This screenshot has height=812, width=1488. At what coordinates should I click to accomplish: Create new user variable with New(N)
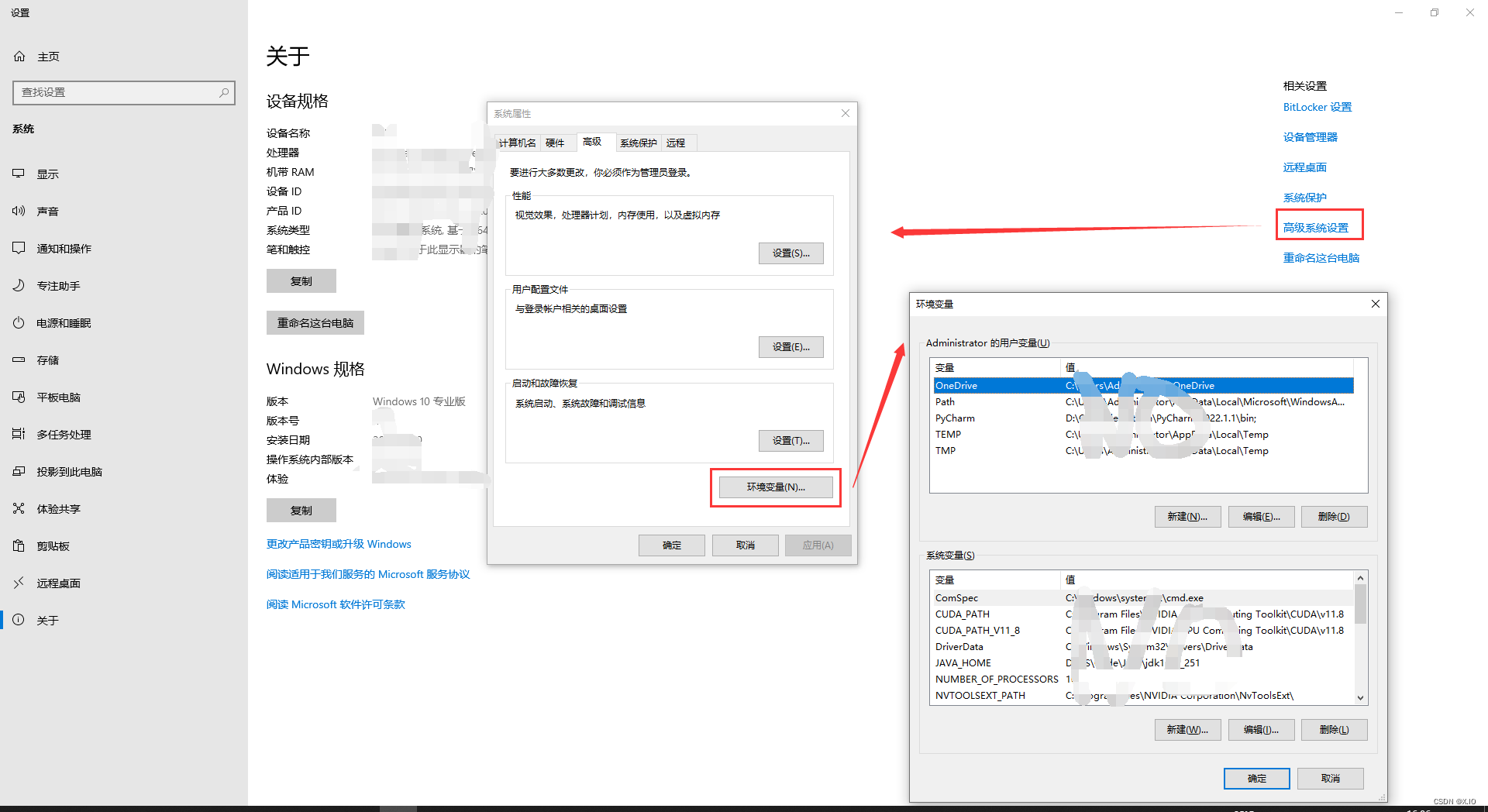click(1187, 517)
